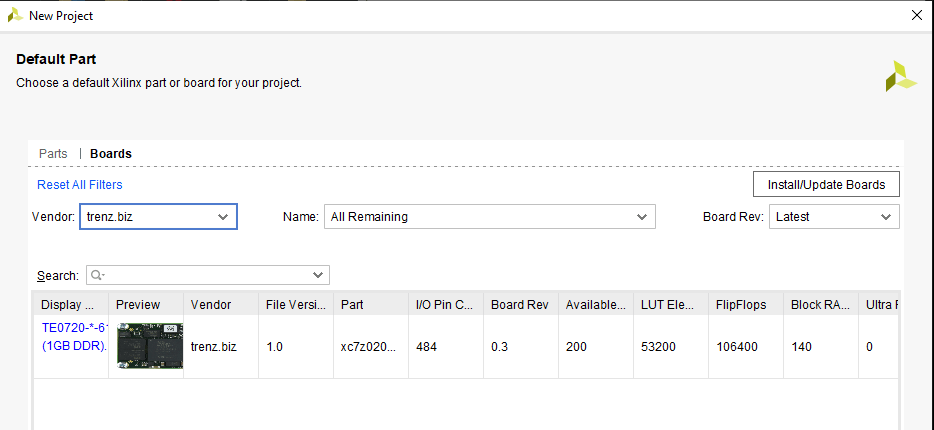Select the Boards tab

111,154
